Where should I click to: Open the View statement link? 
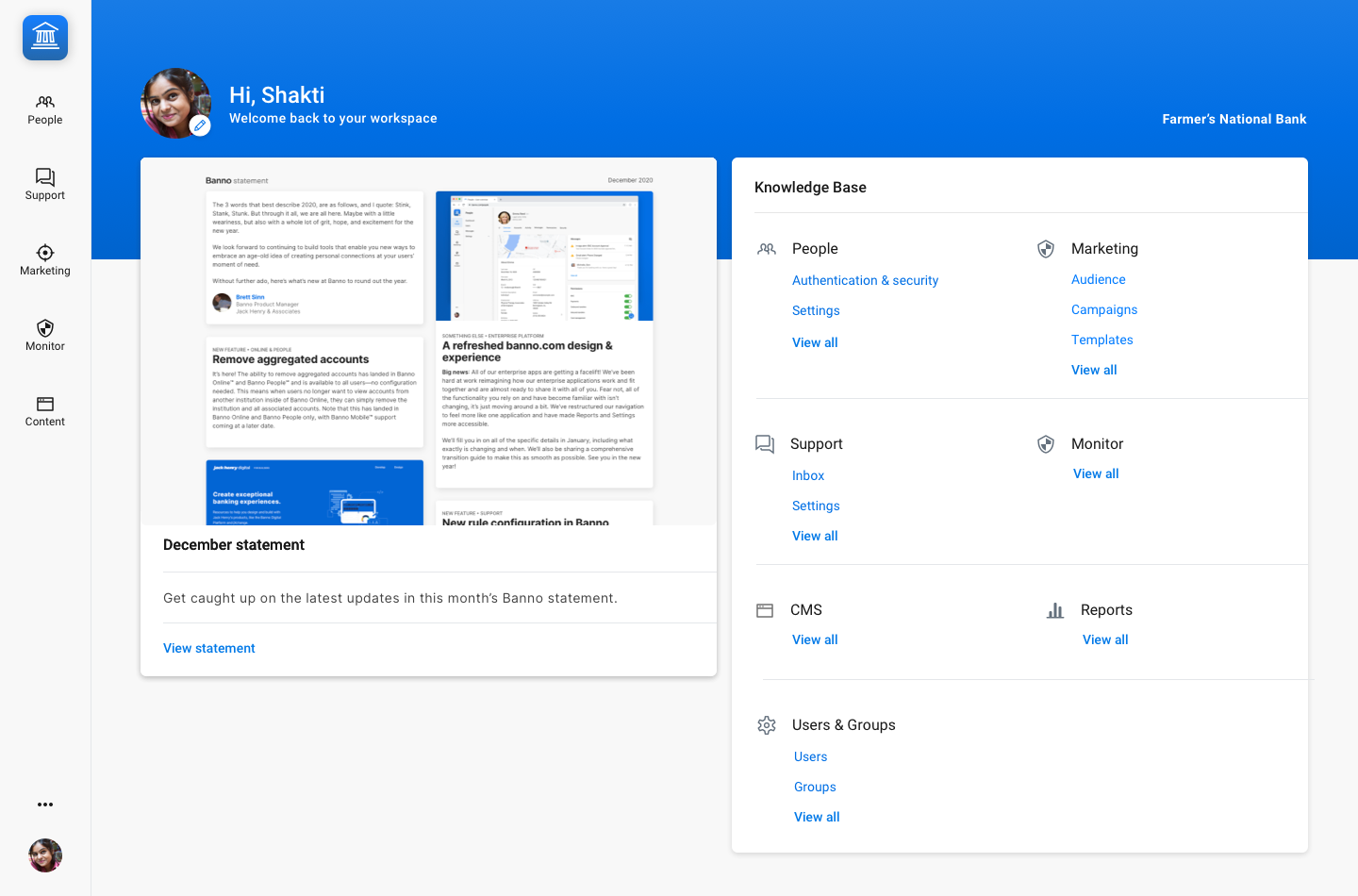tap(209, 648)
